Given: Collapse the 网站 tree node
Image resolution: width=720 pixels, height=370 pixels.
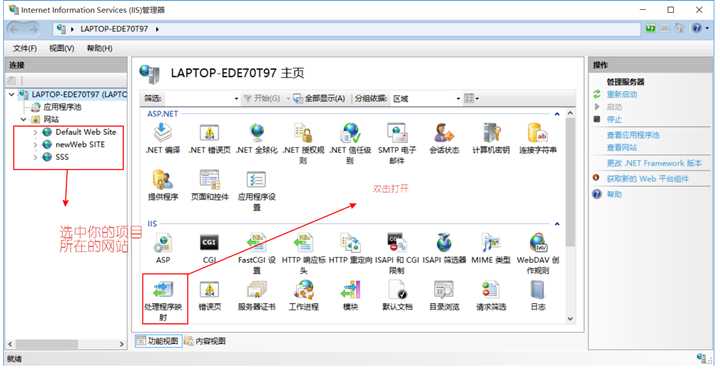Looking at the screenshot, I should pyautogui.click(x=23, y=119).
